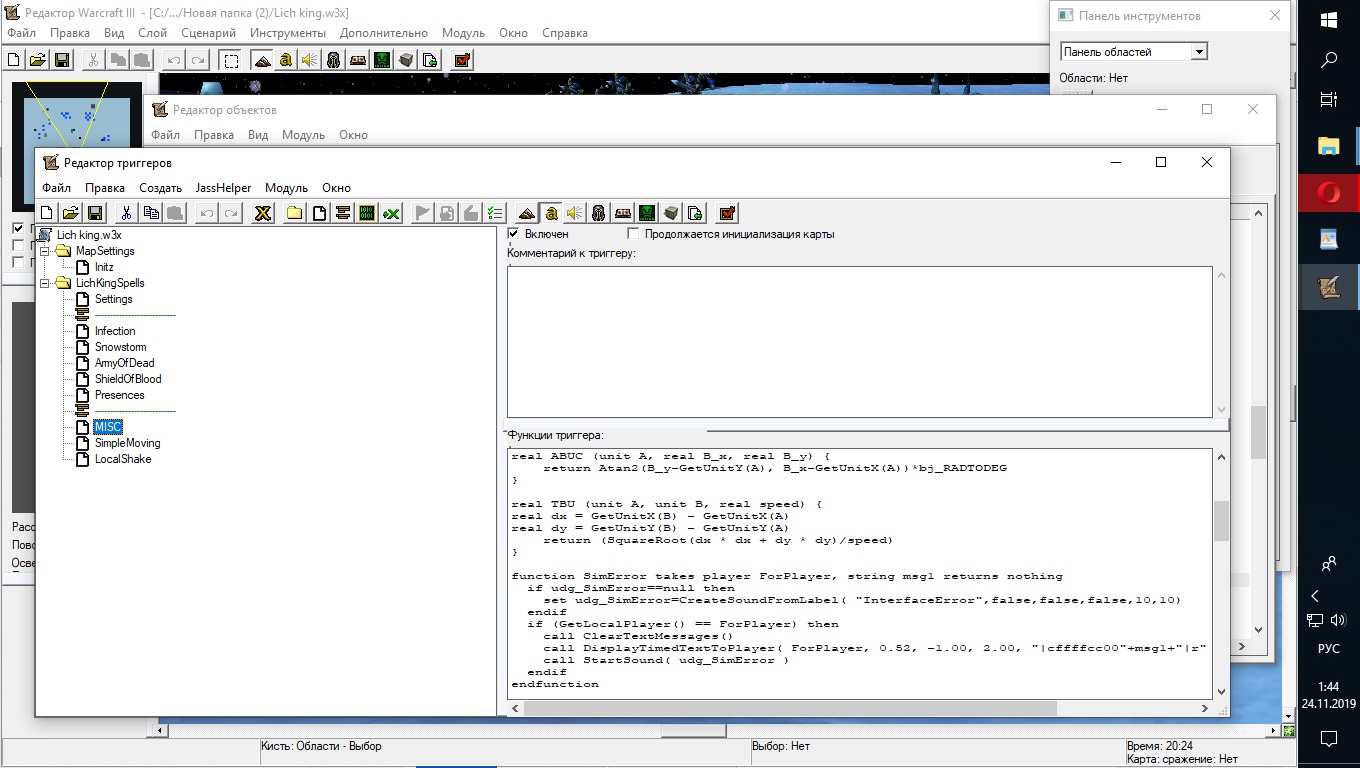Collapse the MapSettings folder
Image resolution: width=1360 pixels, height=768 pixels.
[x=44, y=251]
